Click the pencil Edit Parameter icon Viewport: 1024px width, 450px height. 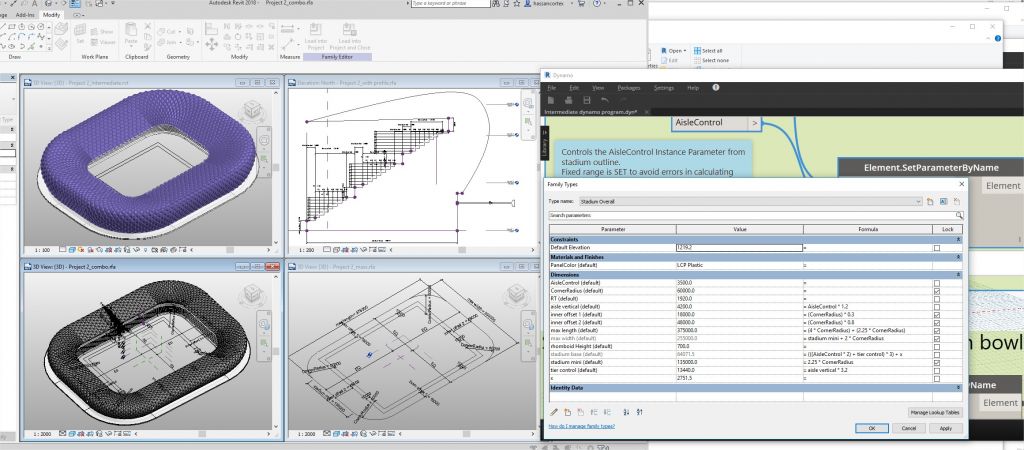coord(554,412)
